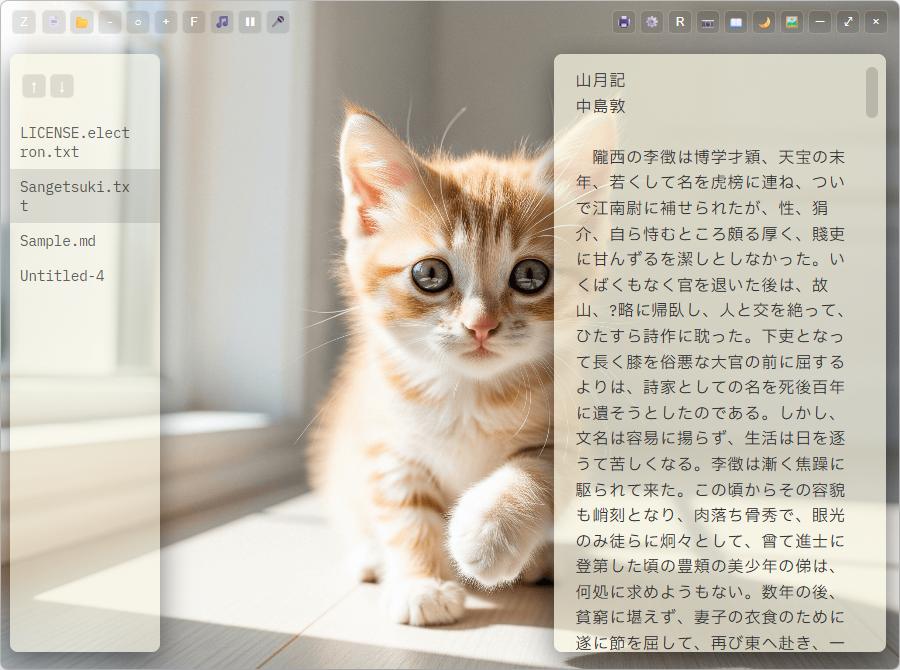
Task: Increase the font size with the plus icon
Action: point(165,21)
